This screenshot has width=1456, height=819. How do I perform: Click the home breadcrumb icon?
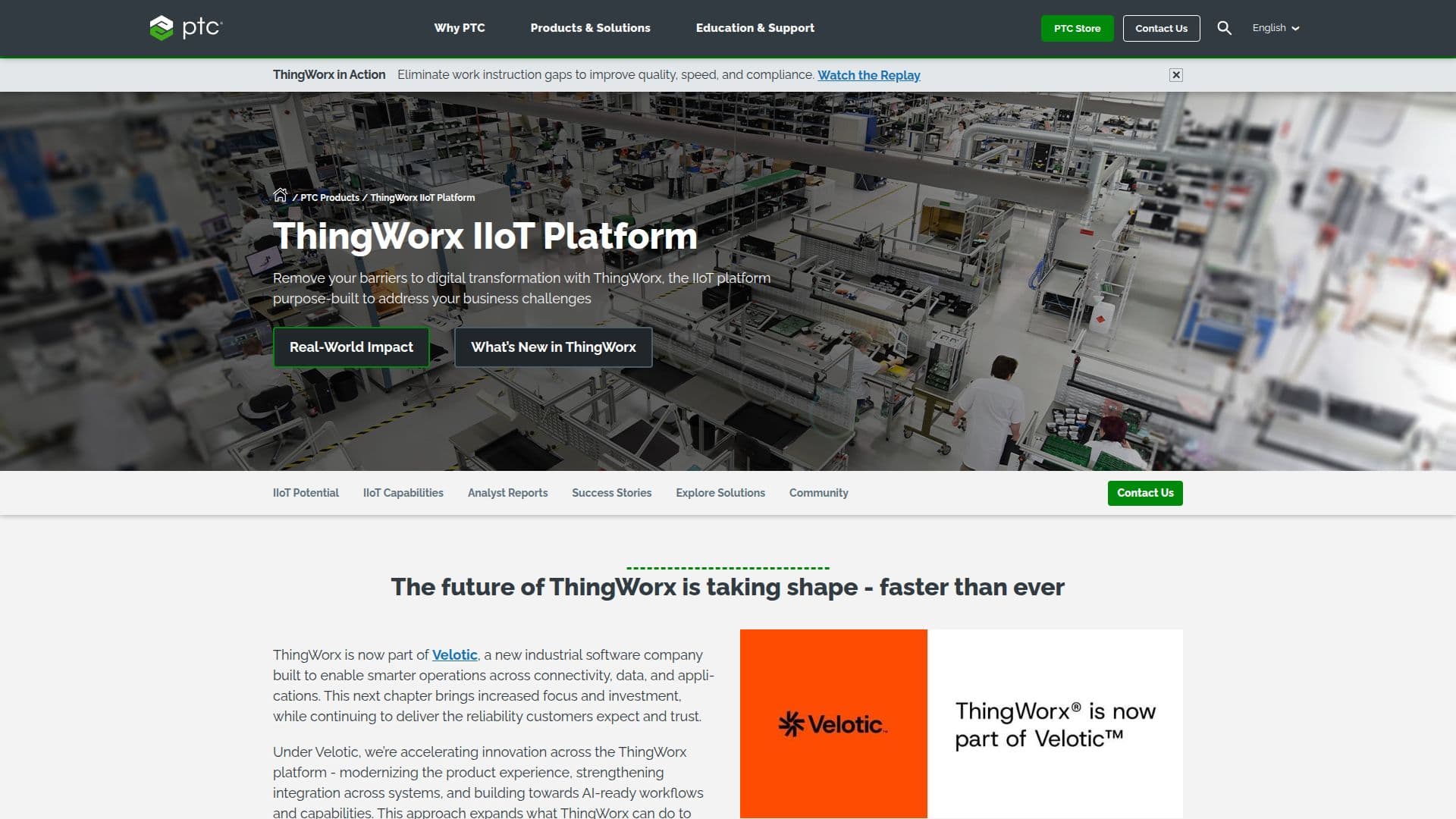[280, 196]
